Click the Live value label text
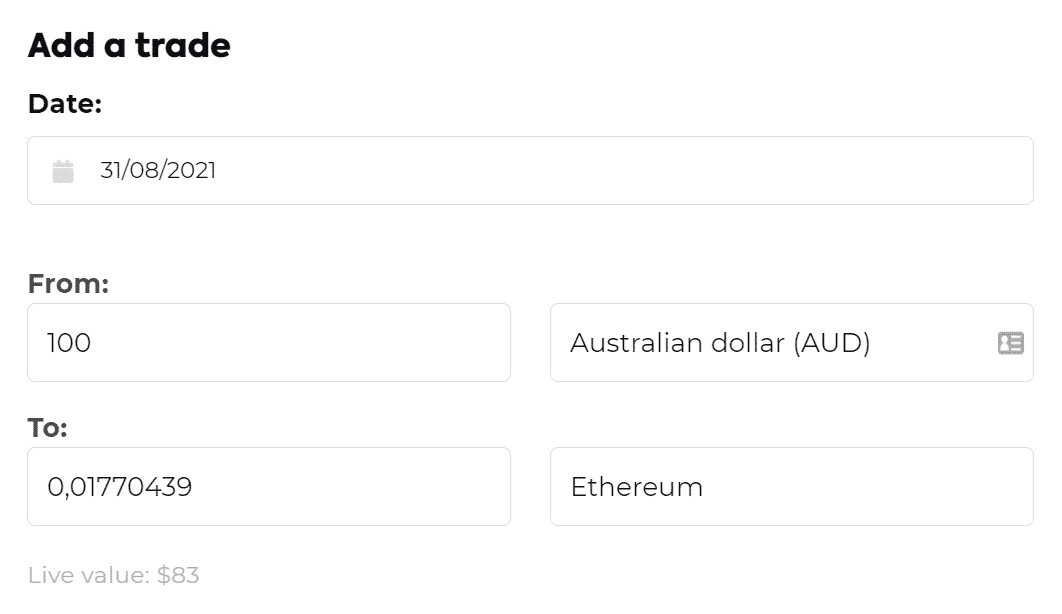1062x614 pixels. click(88, 575)
